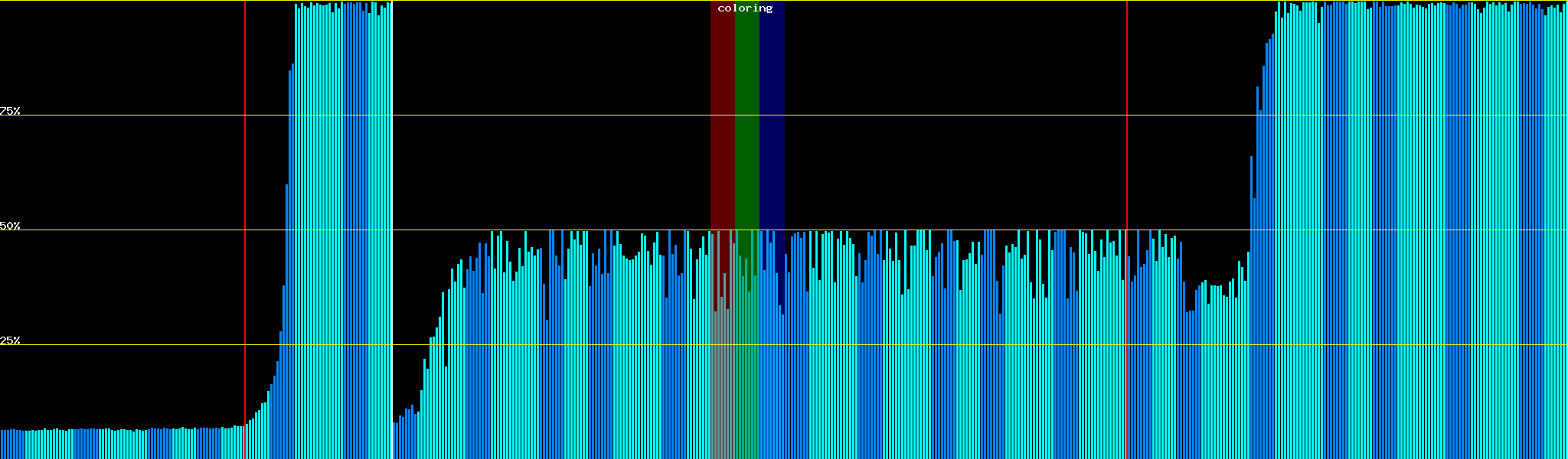Click the 50% axis label

[x=10, y=226]
